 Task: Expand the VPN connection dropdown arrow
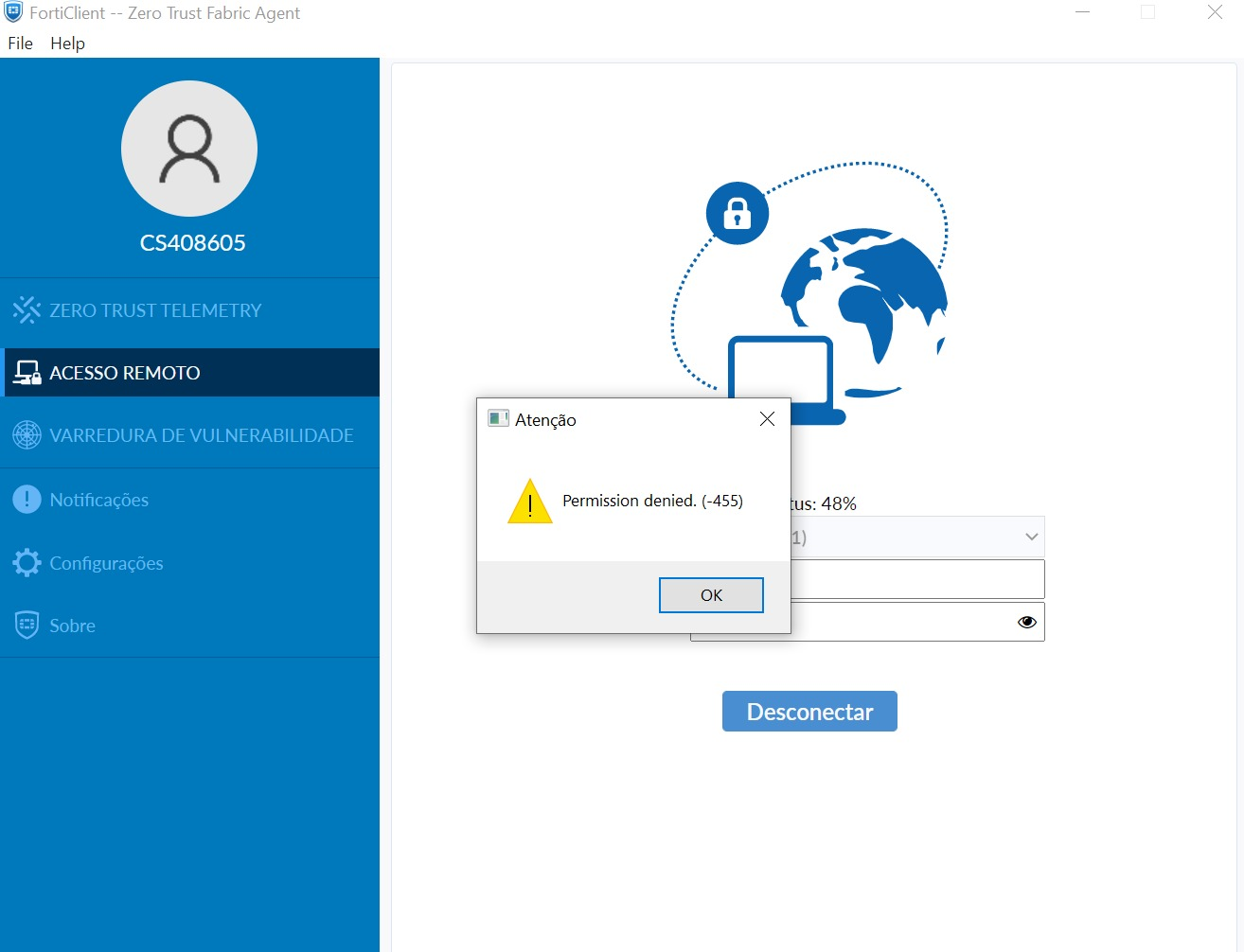tap(1032, 537)
